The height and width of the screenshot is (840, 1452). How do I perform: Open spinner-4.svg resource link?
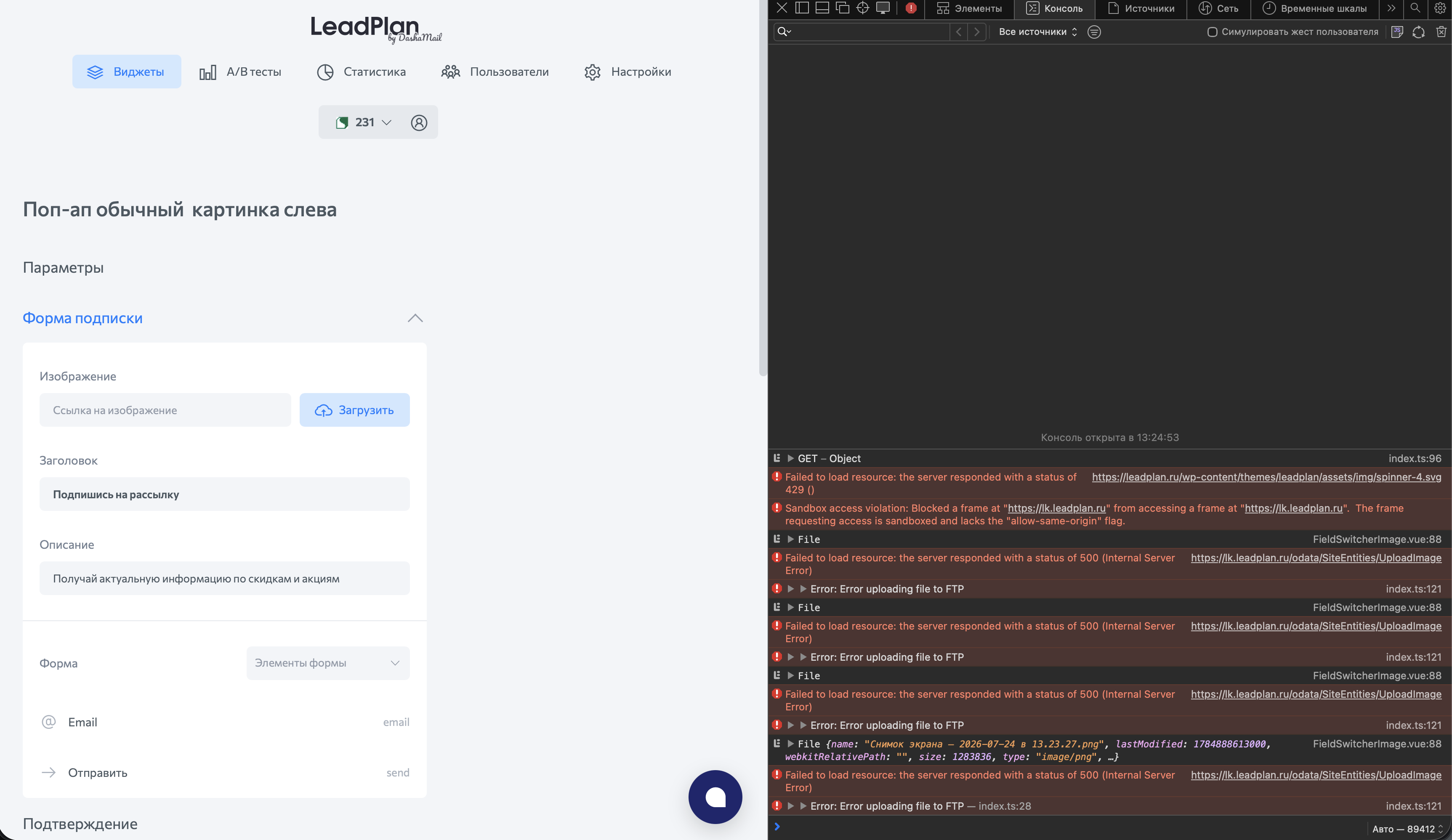(x=1266, y=477)
